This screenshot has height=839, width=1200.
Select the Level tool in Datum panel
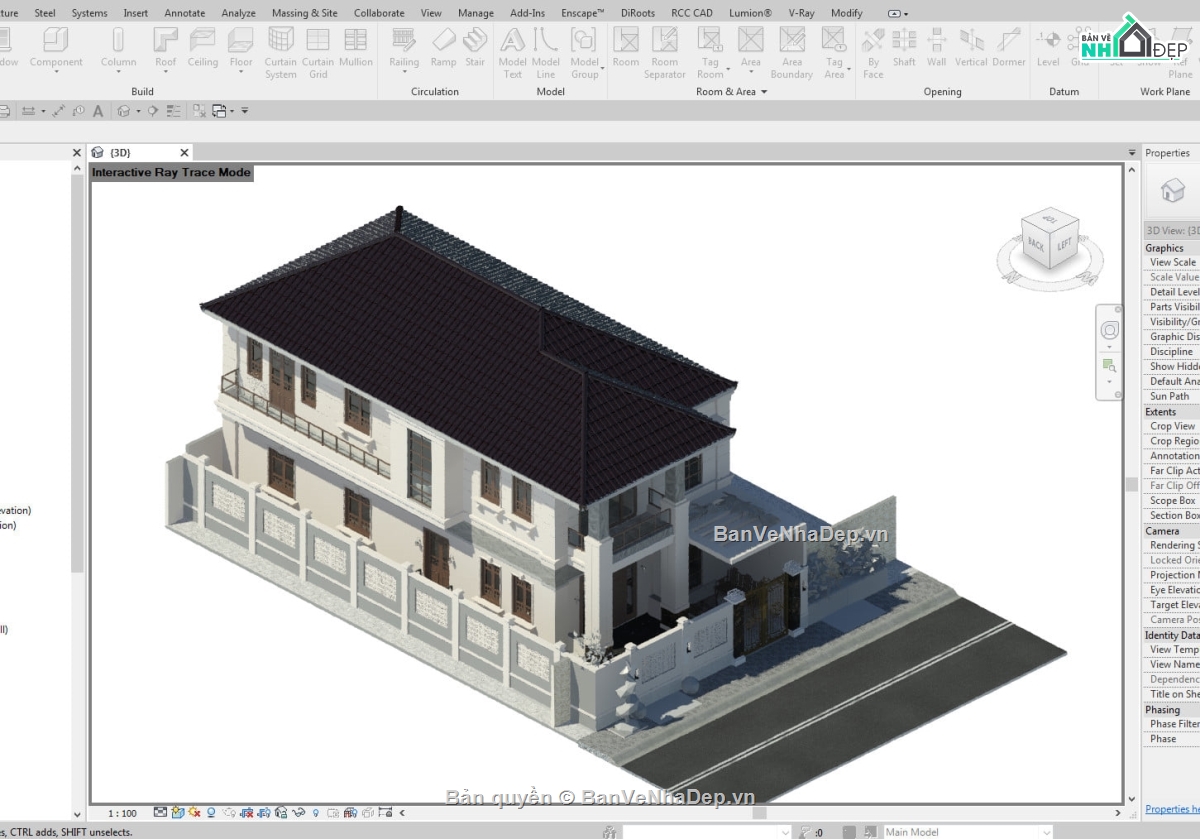click(x=1048, y=52)
